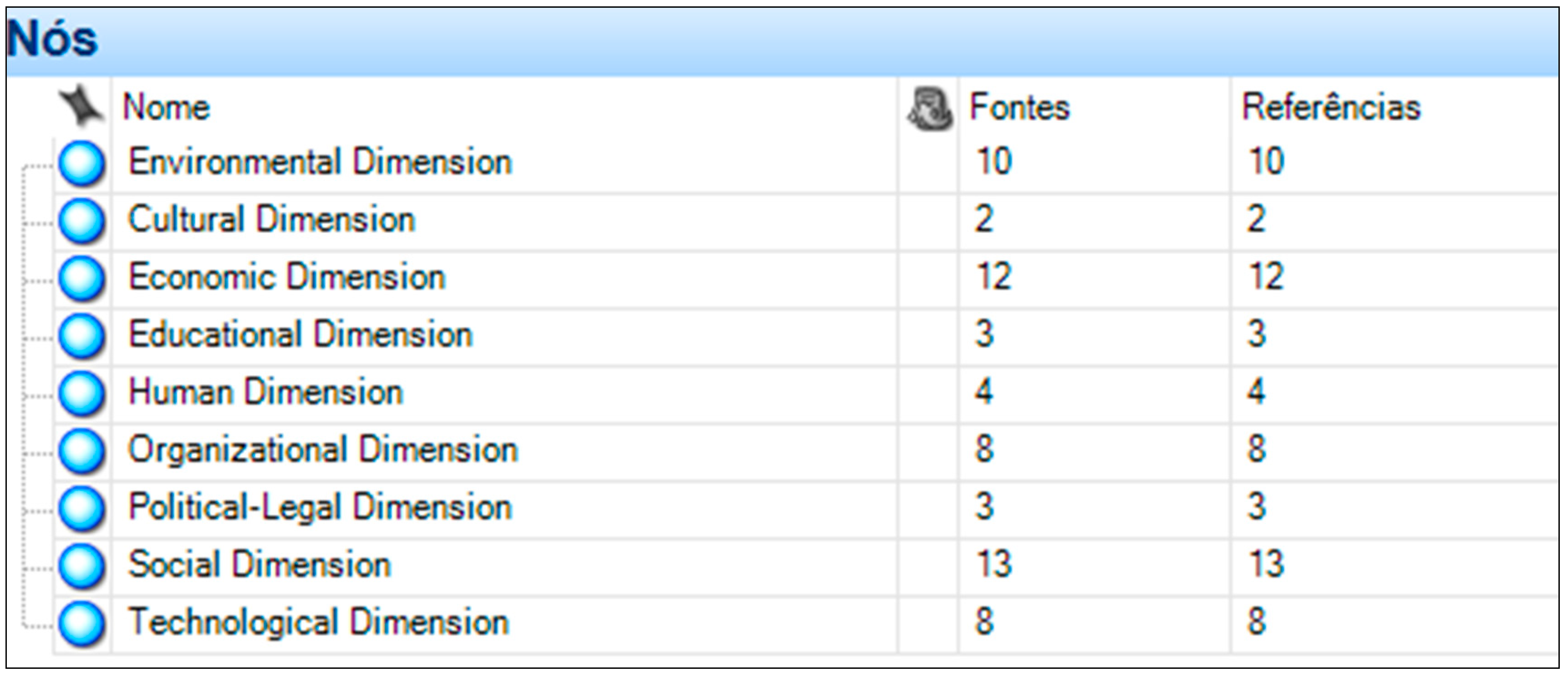Image resolution: width=1568 pixels, height=677 pixels.
Task: Click the Technological Dimension node icon
Action: 81,623
